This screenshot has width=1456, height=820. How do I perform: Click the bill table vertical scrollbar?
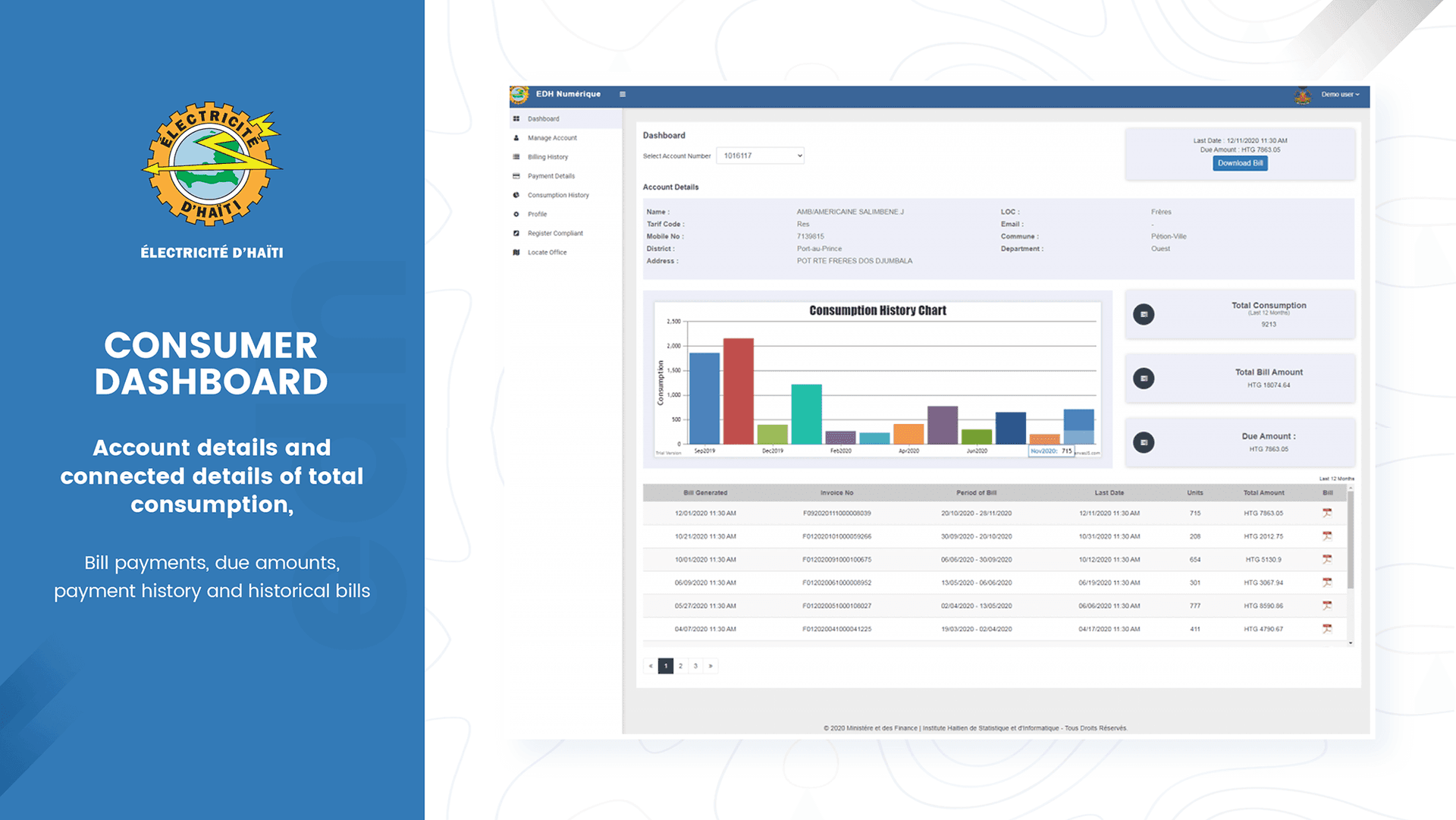pos(1351,539)
